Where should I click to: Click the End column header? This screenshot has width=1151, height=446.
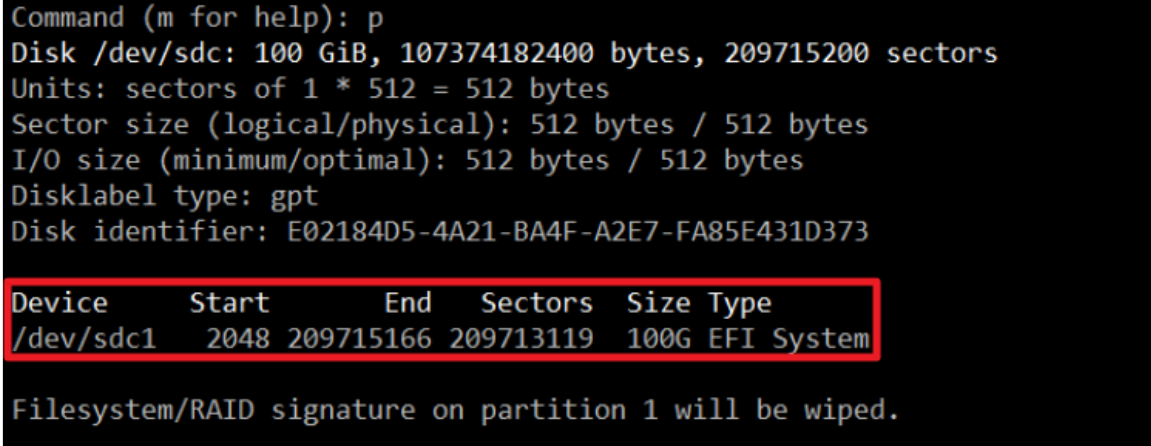407,303
